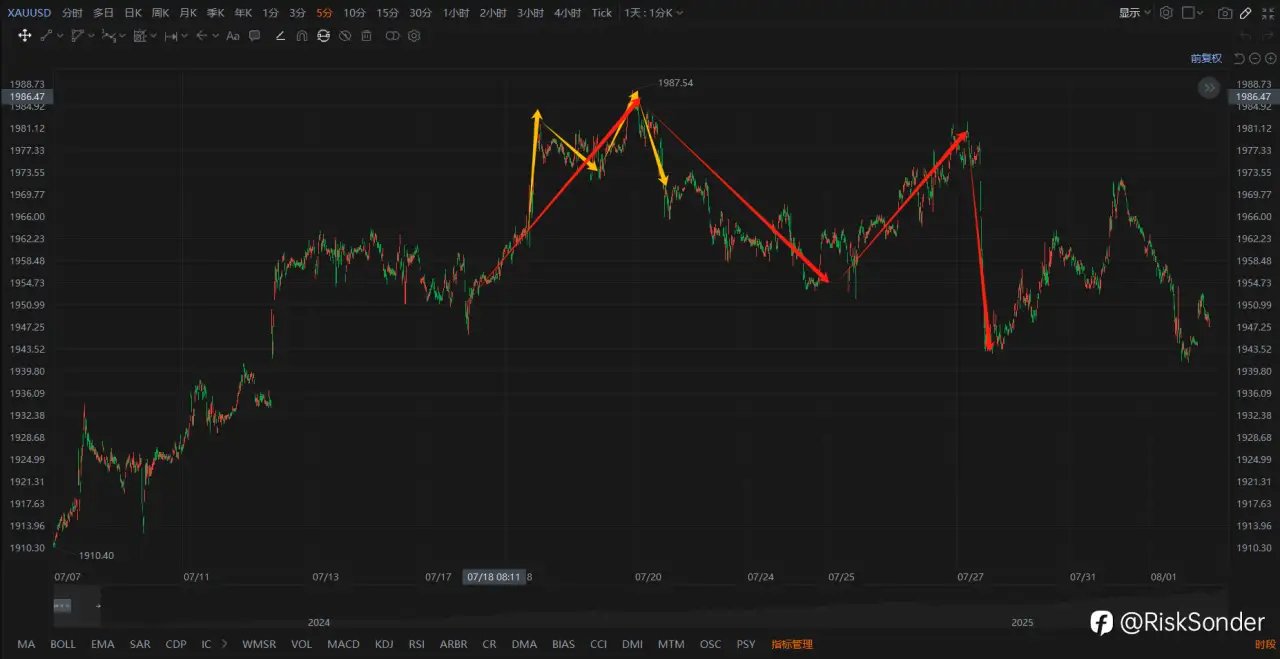Toggle the lock drawings icon
1280x659 pixels.
tap(323, 35)
